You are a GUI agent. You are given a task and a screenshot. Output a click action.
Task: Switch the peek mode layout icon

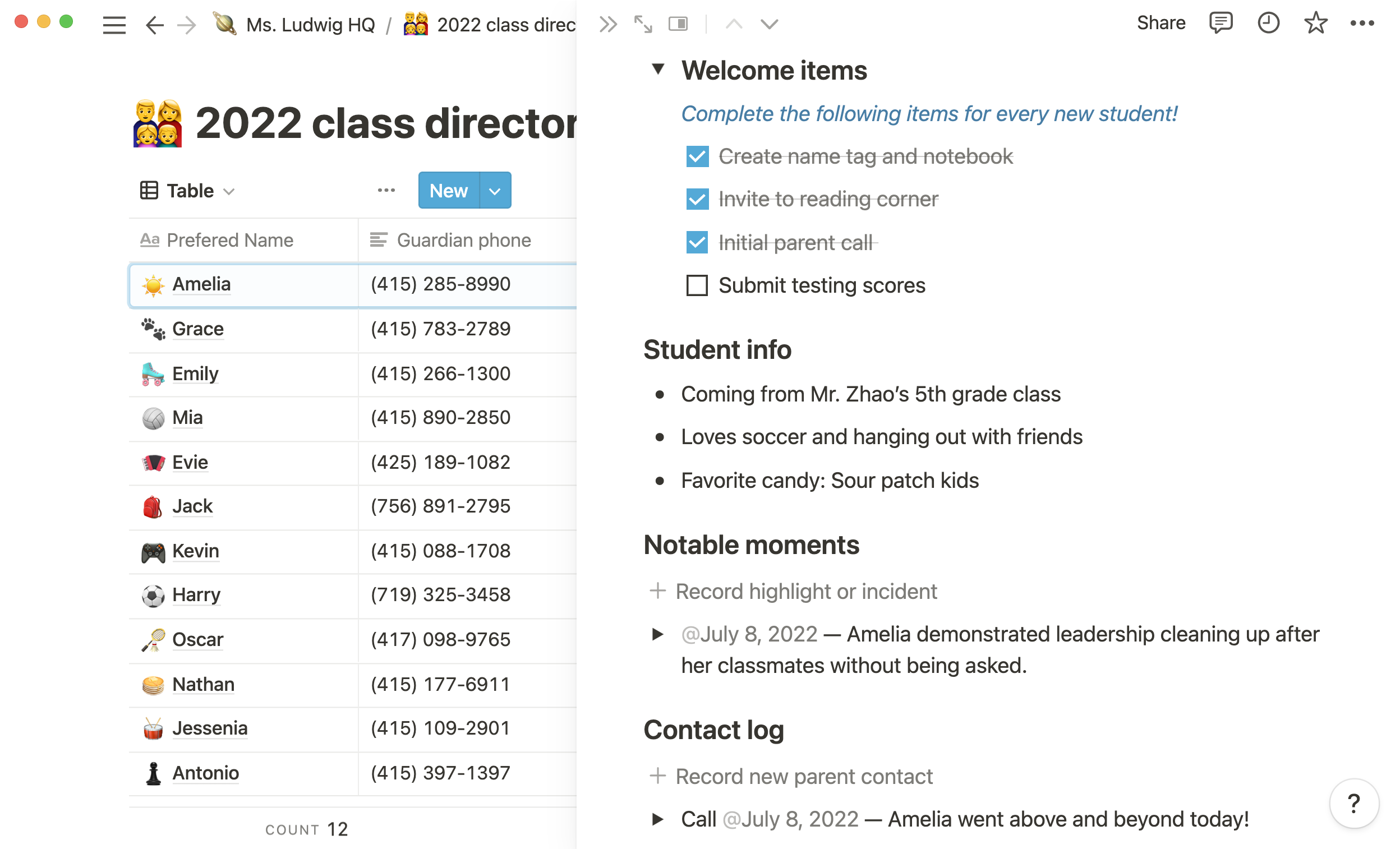(x=678, y=25)
